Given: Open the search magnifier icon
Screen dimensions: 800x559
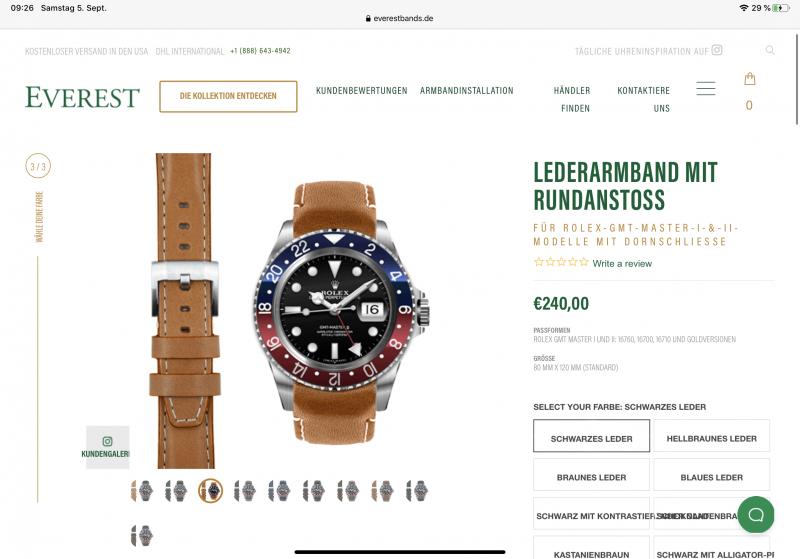Looking at the screenshot, I should pyautogui.click(x=770, y=50).
